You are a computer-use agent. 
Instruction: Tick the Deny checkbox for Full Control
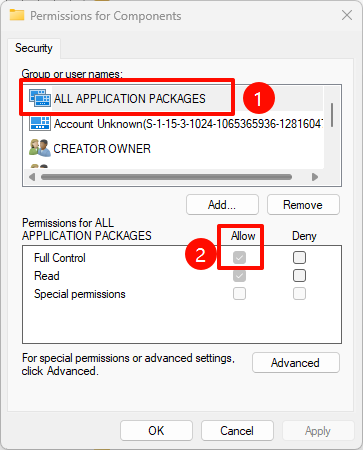(x=299, y=257)
